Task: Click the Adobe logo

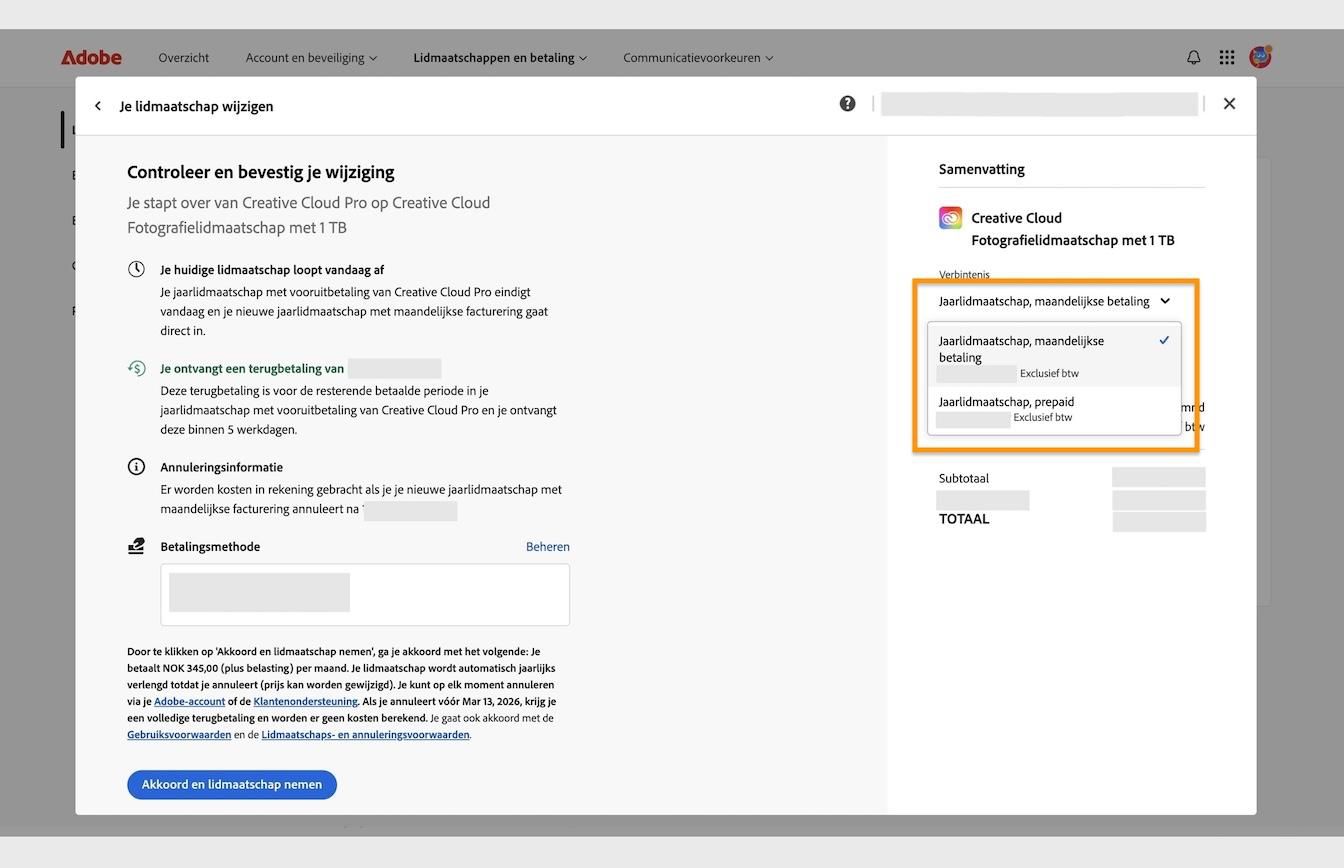Action: [x=91, y=58]
